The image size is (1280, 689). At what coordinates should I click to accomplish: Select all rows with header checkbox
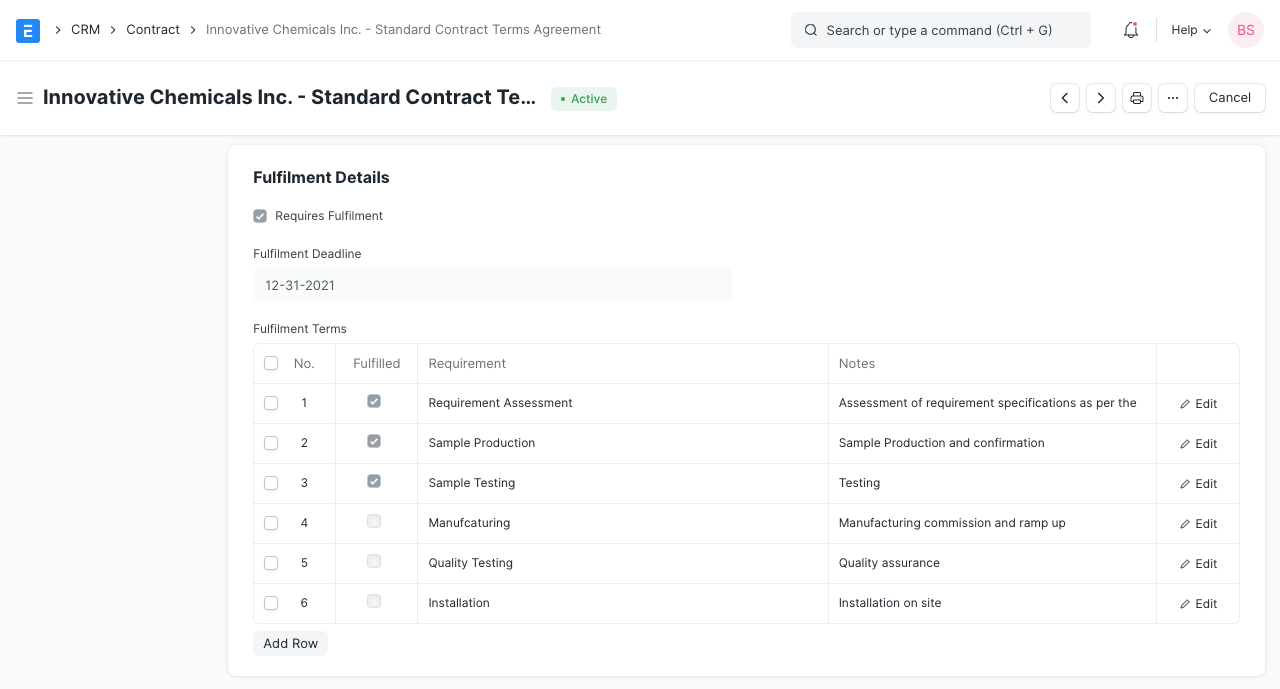(271, 363)
